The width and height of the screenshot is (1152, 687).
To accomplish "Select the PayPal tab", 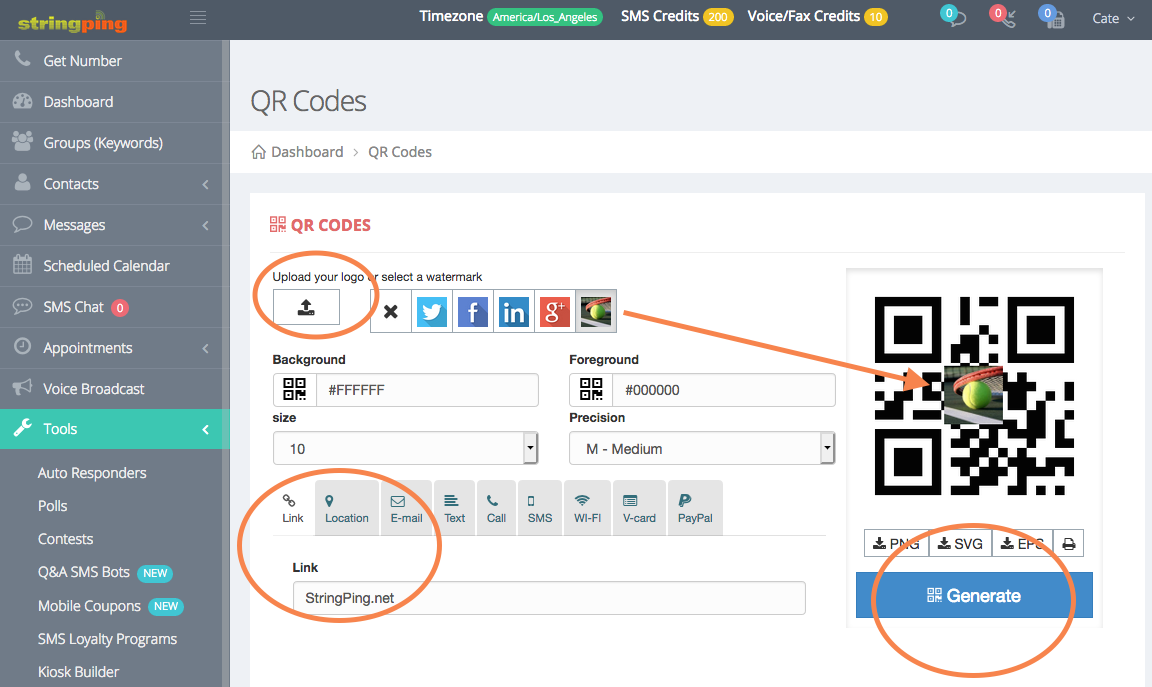I will pyautogui.click(x=695, y=507).
